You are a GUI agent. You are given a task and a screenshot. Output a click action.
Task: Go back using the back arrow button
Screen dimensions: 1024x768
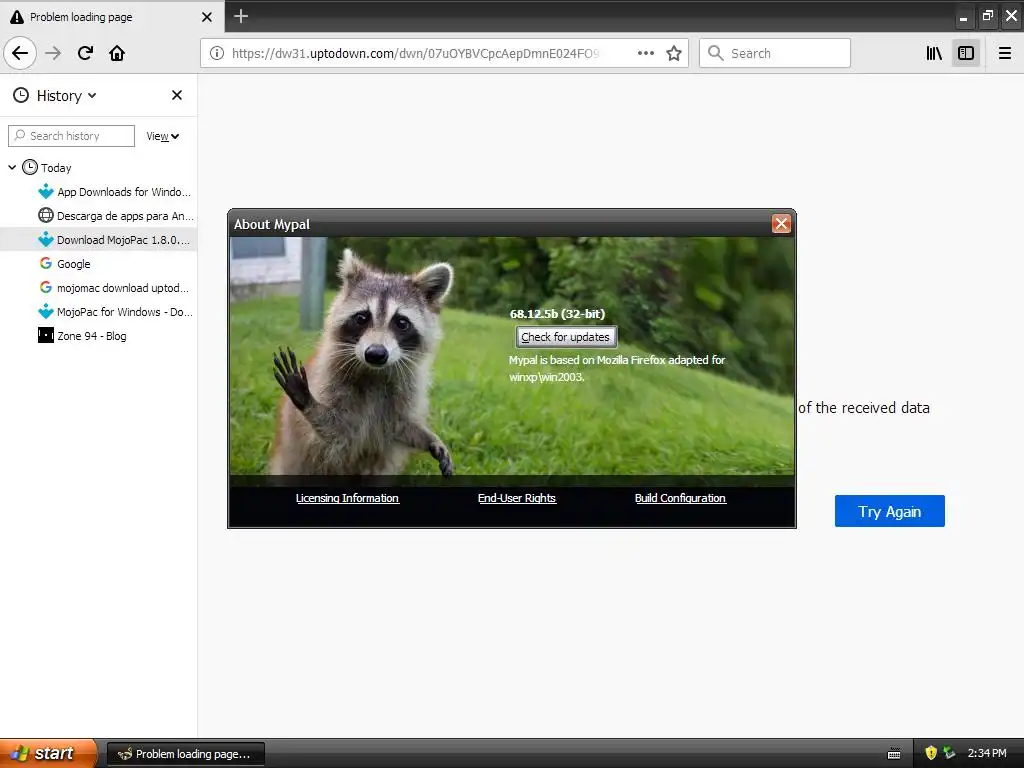coord(20,53)
